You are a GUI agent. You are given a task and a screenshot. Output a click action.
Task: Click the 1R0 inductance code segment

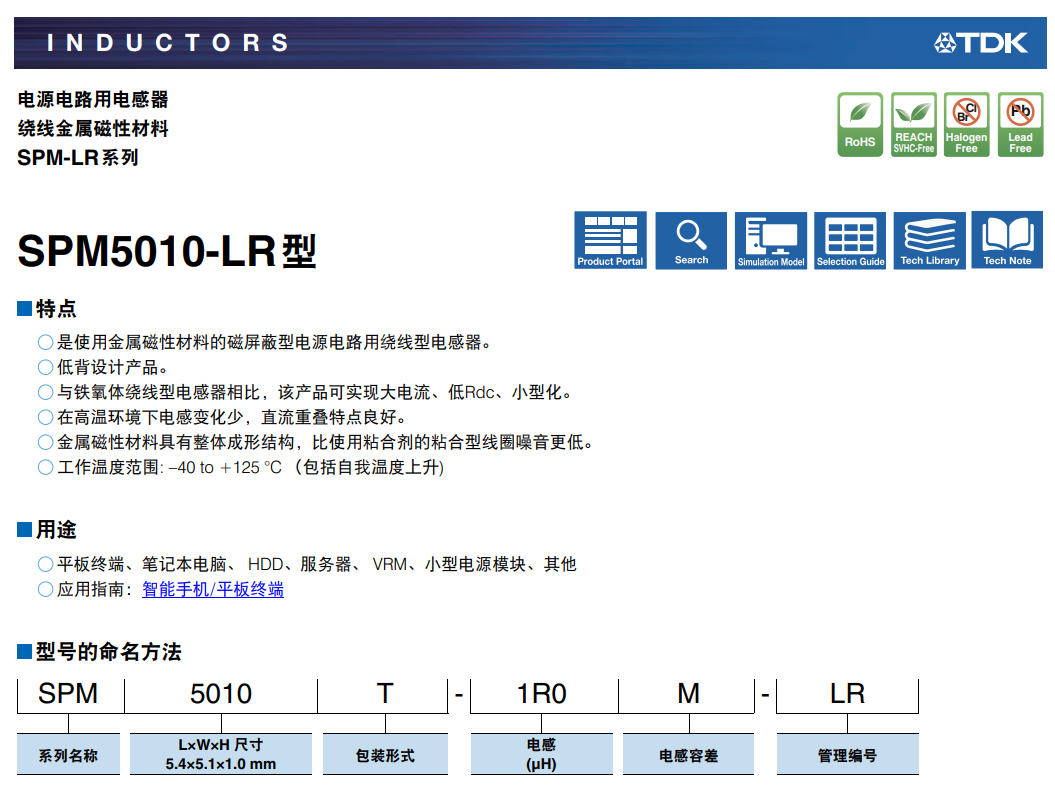click(x=542, y=694)
